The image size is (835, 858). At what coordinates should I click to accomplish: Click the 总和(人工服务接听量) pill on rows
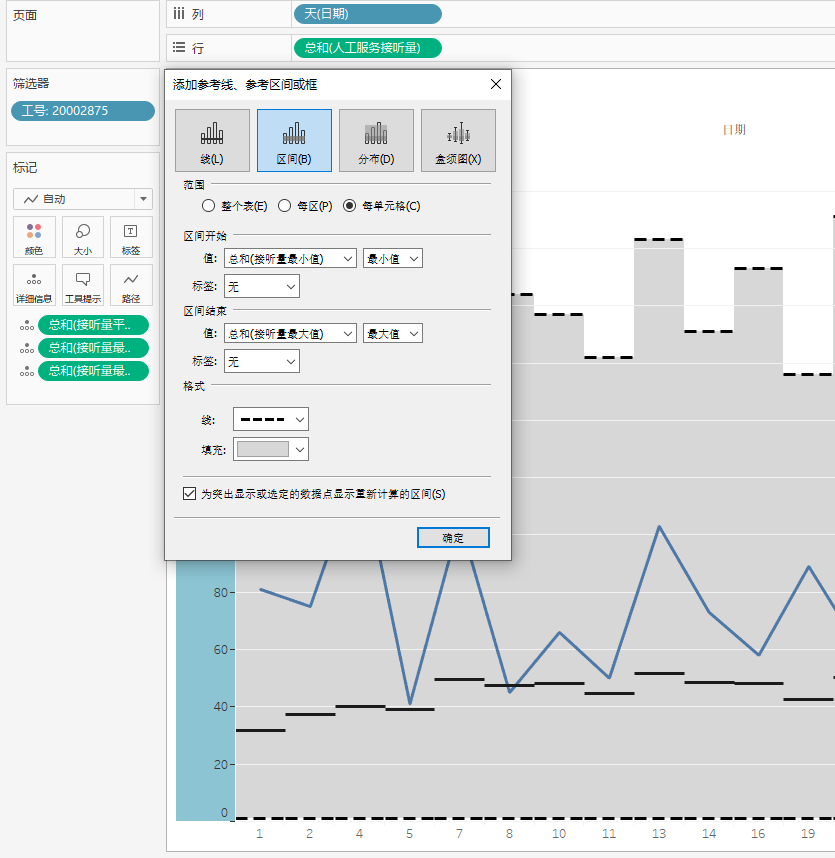click(x=368, y=48)
